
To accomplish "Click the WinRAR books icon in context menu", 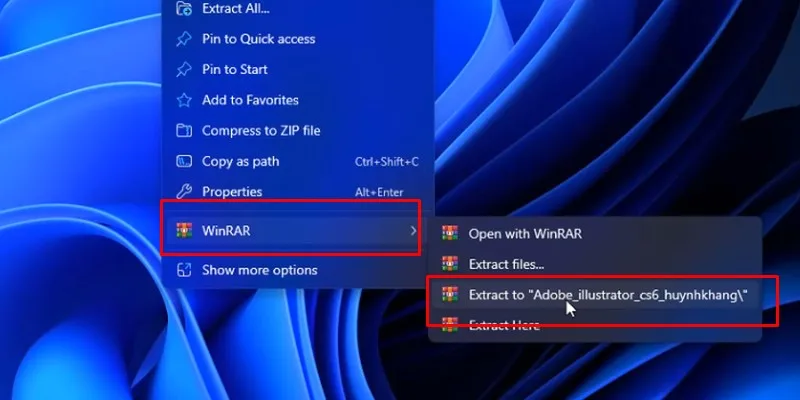I will click(x=184, y=231).
